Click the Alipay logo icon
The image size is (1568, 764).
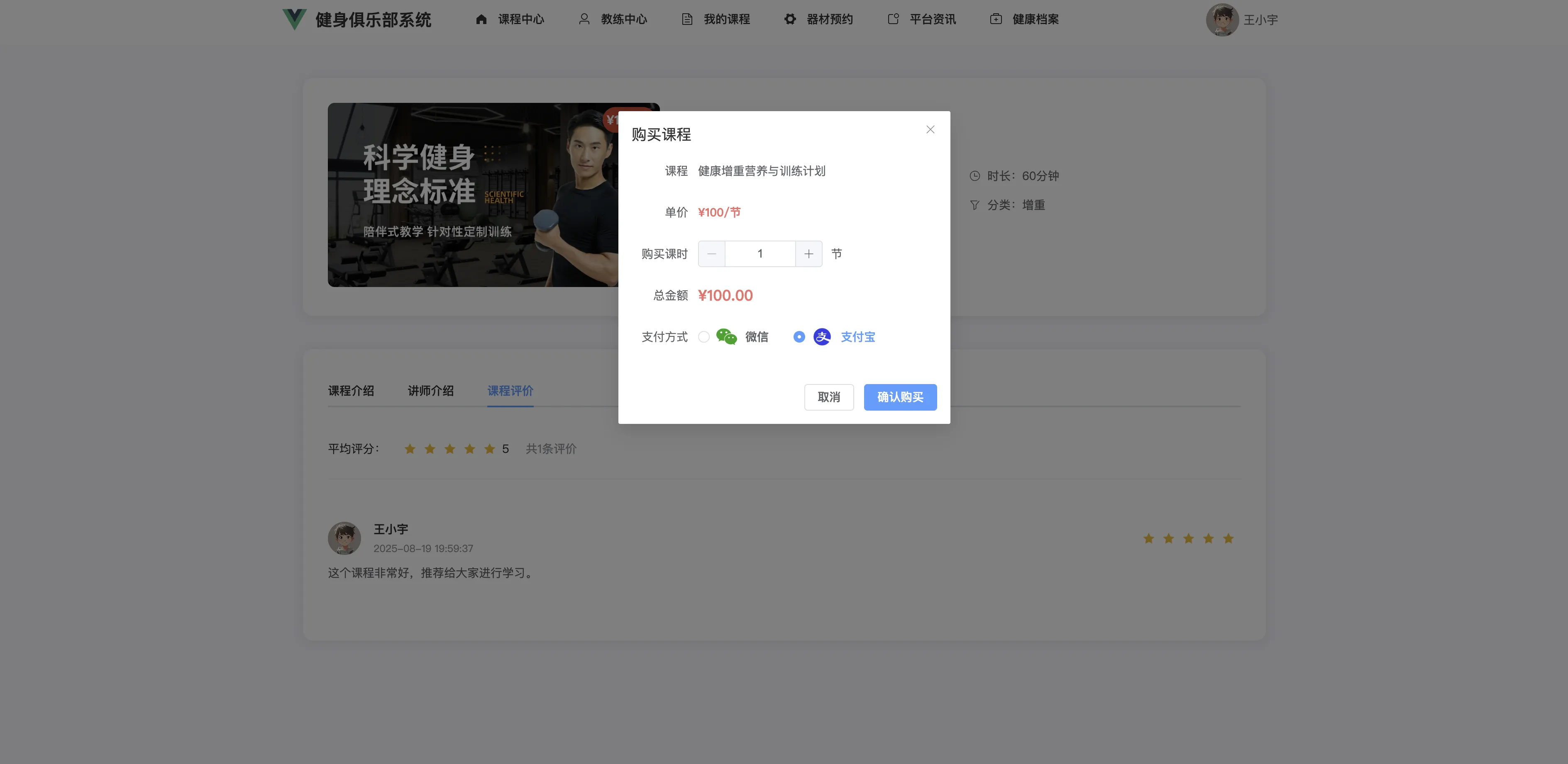(x=822, y=336)
